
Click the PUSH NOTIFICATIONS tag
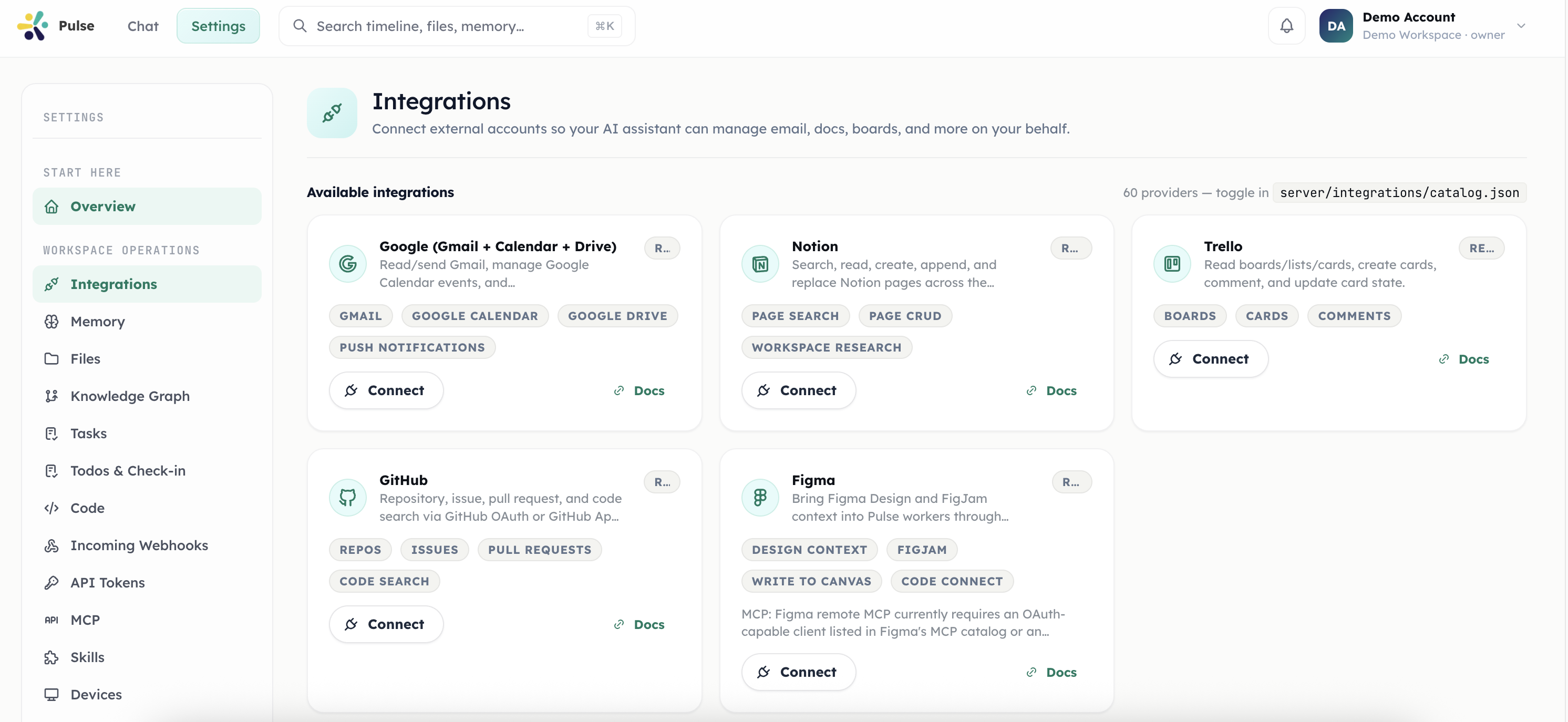(412, 347)
